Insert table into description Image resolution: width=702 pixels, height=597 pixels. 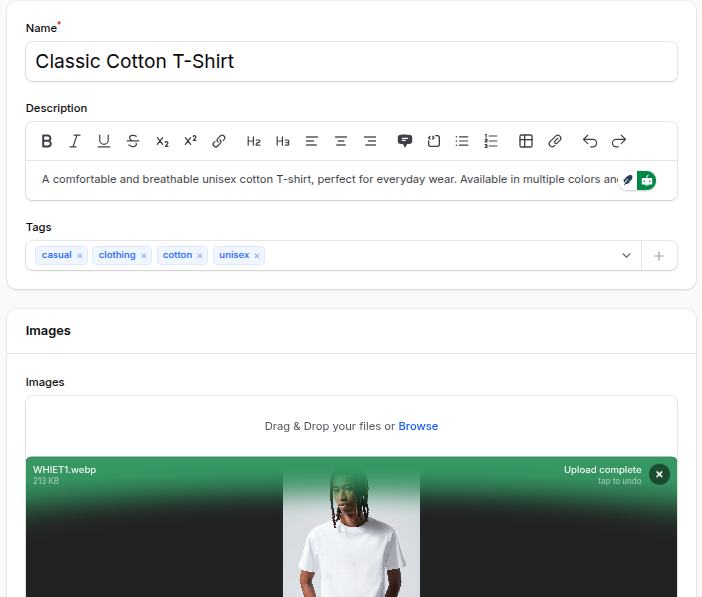[526, 142]
